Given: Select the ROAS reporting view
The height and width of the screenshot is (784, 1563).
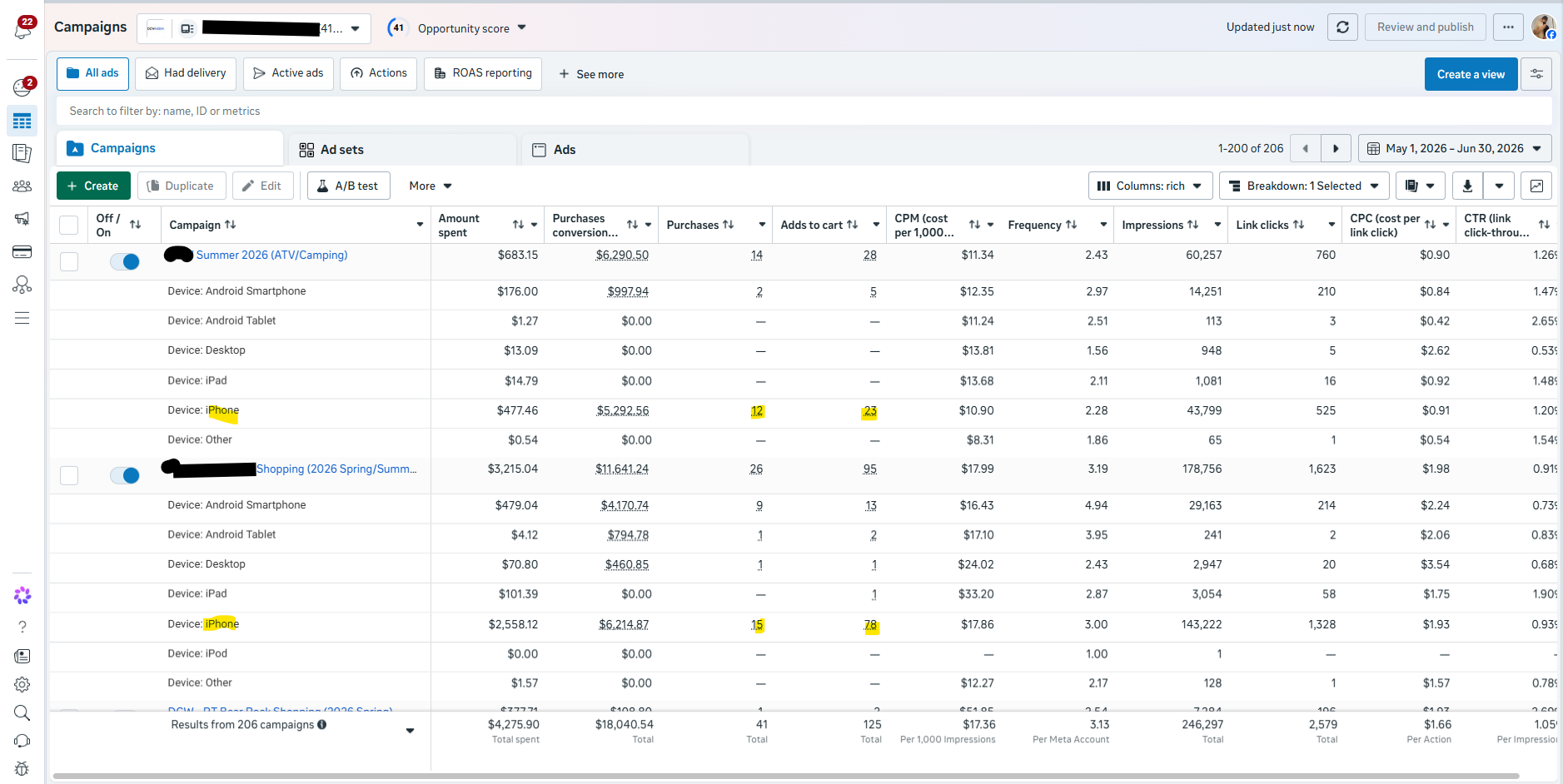Looking at the screenshot, I should point(483,73).
